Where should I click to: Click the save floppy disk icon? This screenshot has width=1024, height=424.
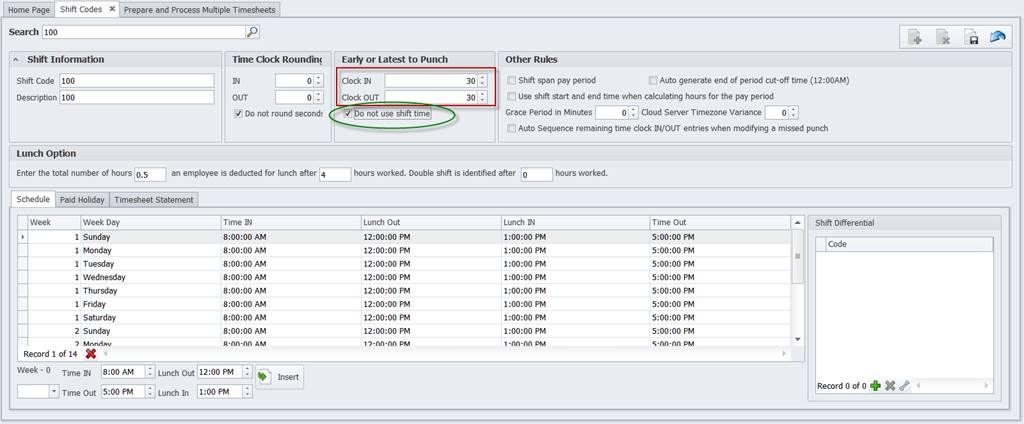point(970,37)
